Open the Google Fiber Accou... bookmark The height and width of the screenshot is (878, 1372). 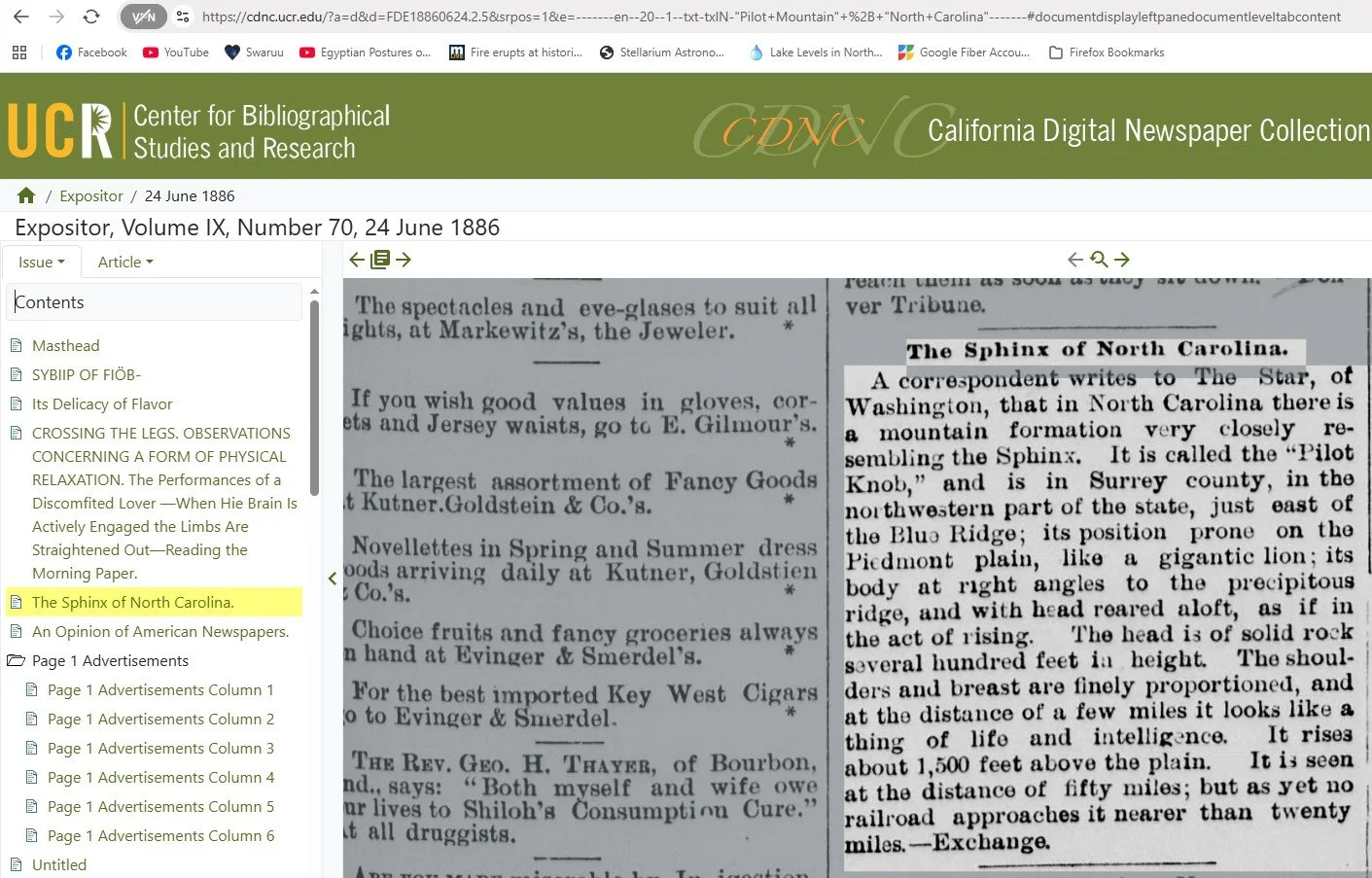click(x=964, y=53)
